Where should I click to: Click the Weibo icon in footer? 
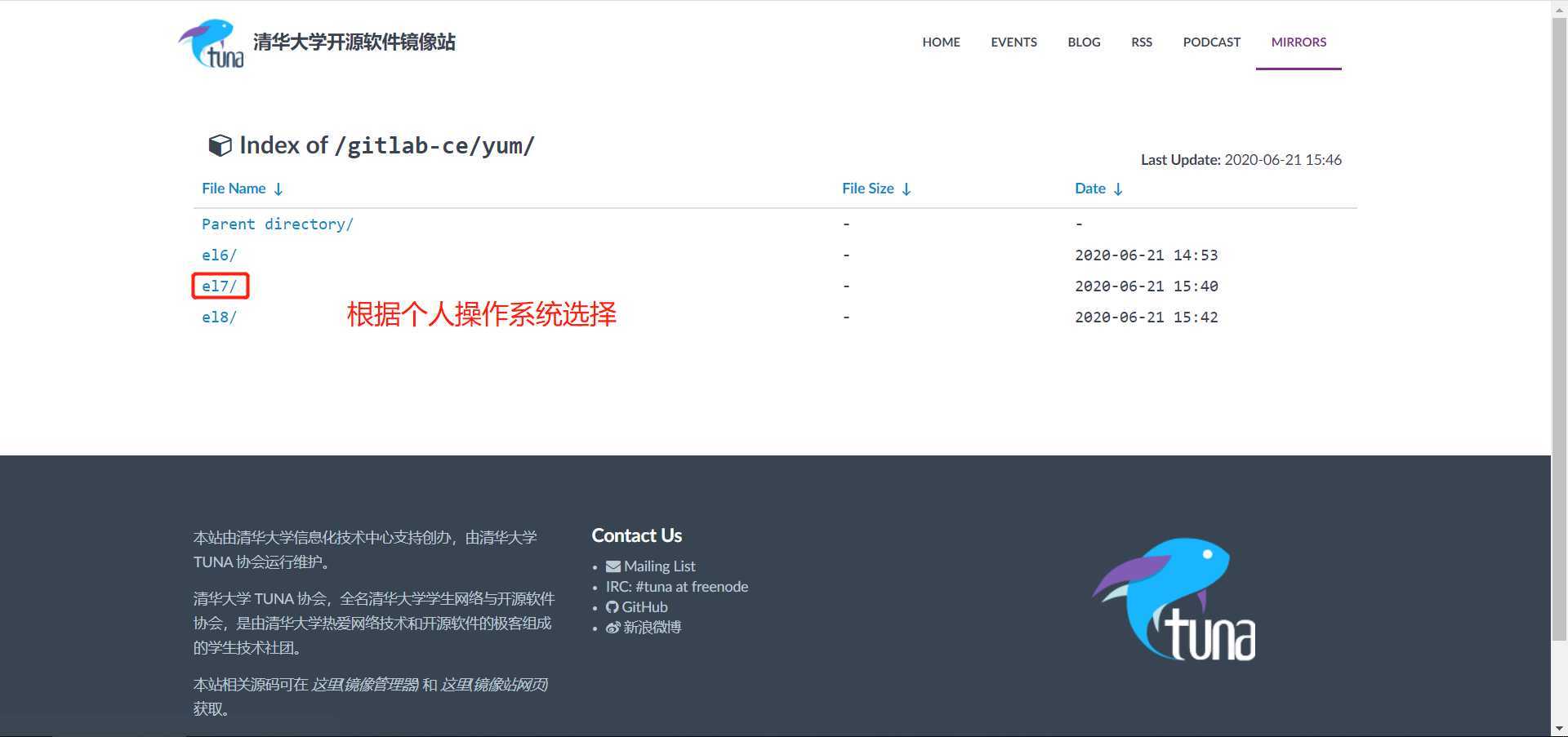[613, 628]
